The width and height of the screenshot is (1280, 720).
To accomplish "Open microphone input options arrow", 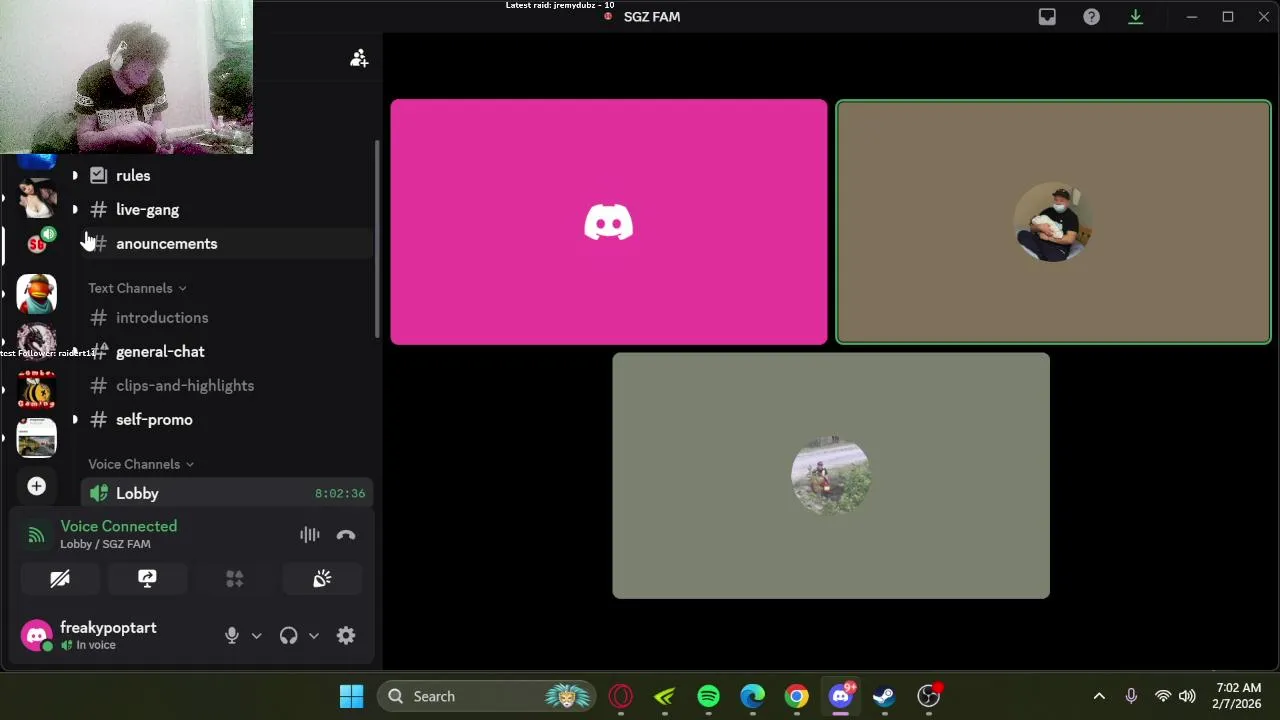I will (x=257, y=636).
